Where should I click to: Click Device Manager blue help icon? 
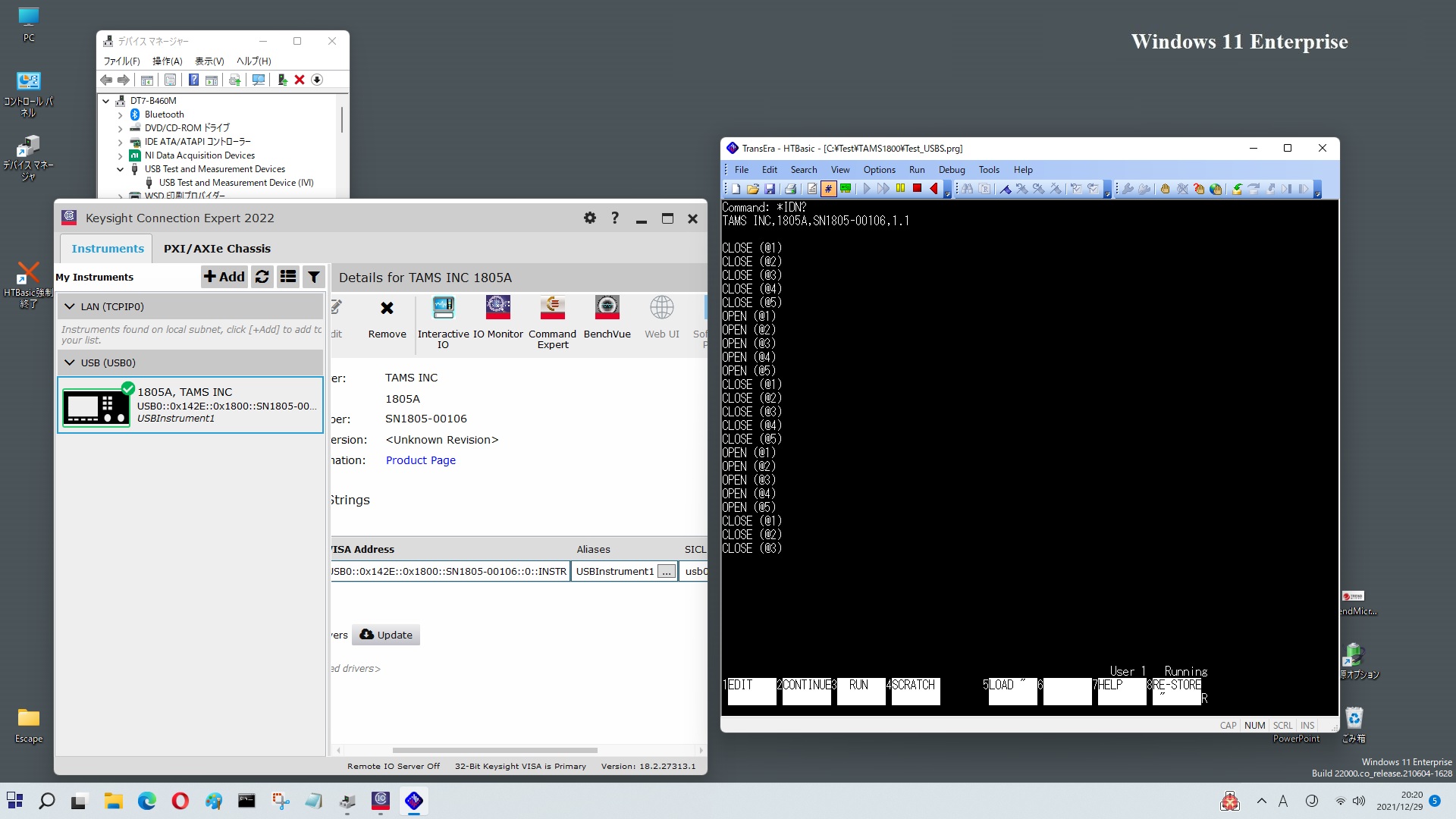pos(193,80)
